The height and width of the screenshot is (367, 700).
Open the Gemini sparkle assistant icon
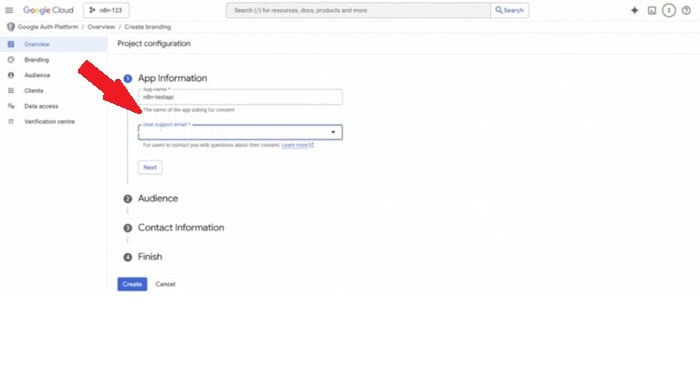634,10
